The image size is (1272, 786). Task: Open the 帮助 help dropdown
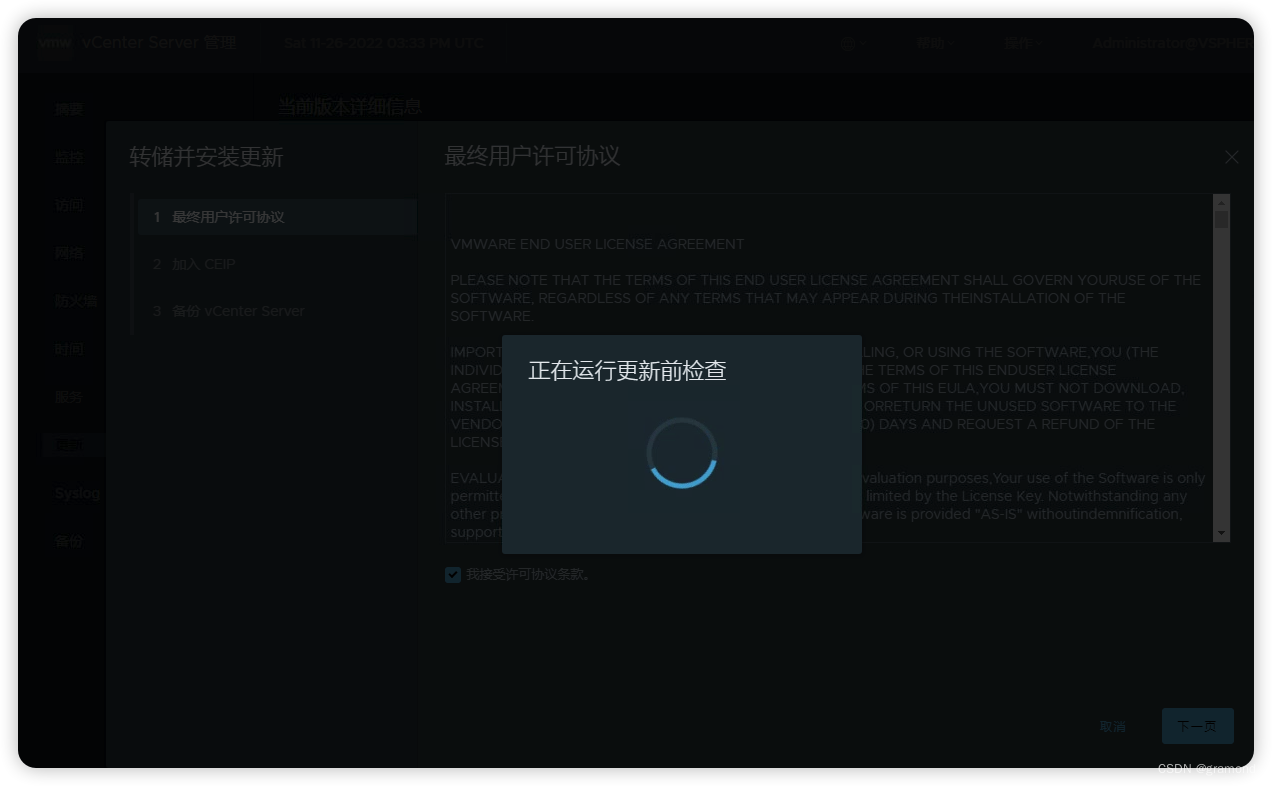point(934,44)
